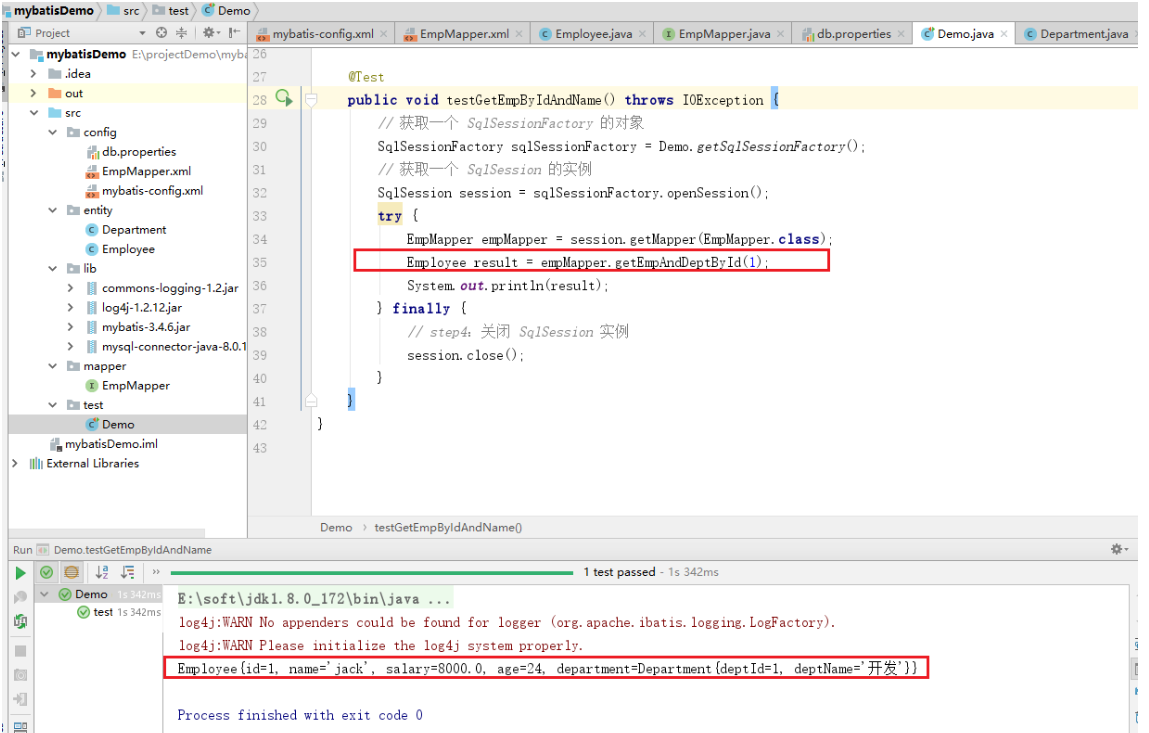Viewport: 1149px width, 733px height.
Task: Click the dump threads camera icon
Action: [x=21, y=674]
